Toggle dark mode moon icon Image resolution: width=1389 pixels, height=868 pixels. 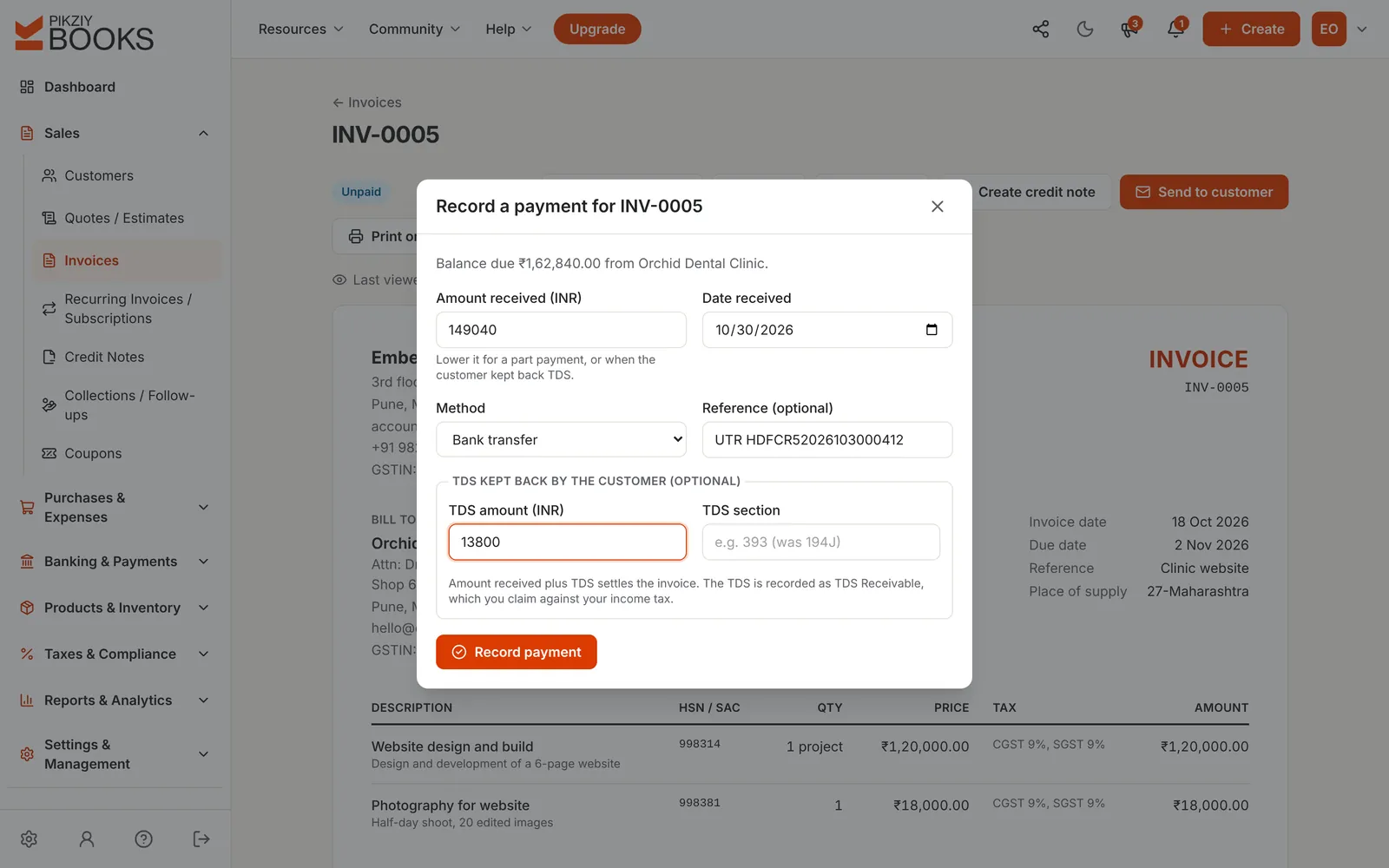pos(1085,29)
